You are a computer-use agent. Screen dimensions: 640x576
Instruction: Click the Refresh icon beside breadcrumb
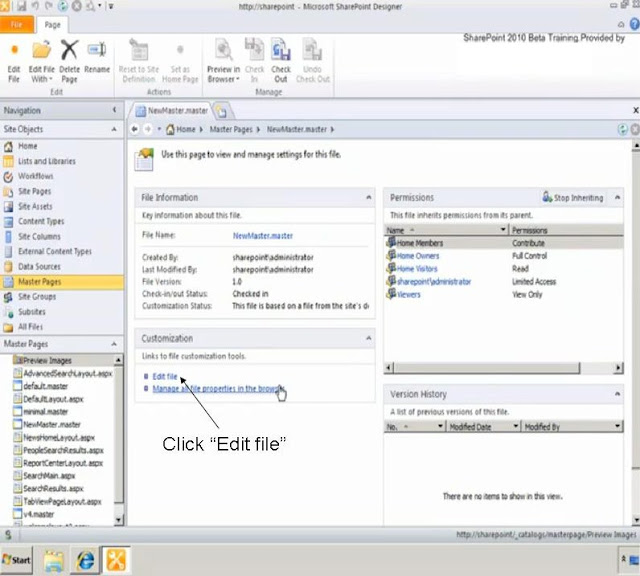coord(622,129)
